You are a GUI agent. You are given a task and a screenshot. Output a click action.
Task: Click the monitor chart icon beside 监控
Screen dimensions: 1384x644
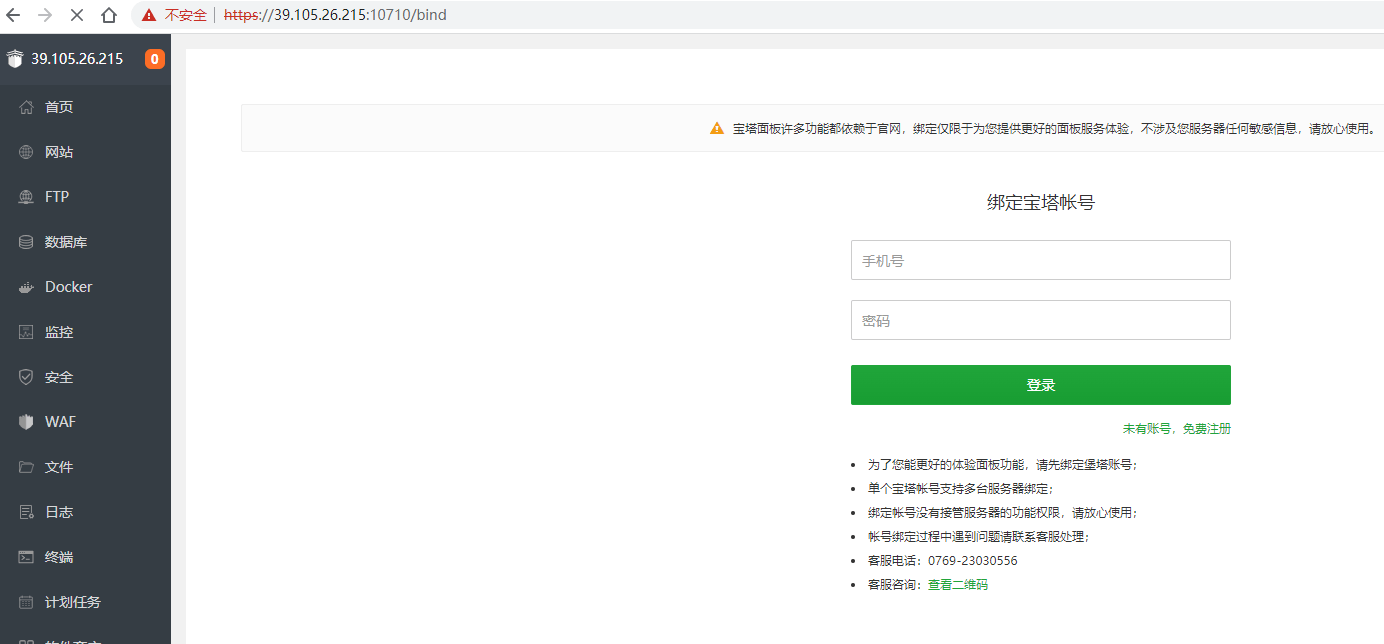27,332
